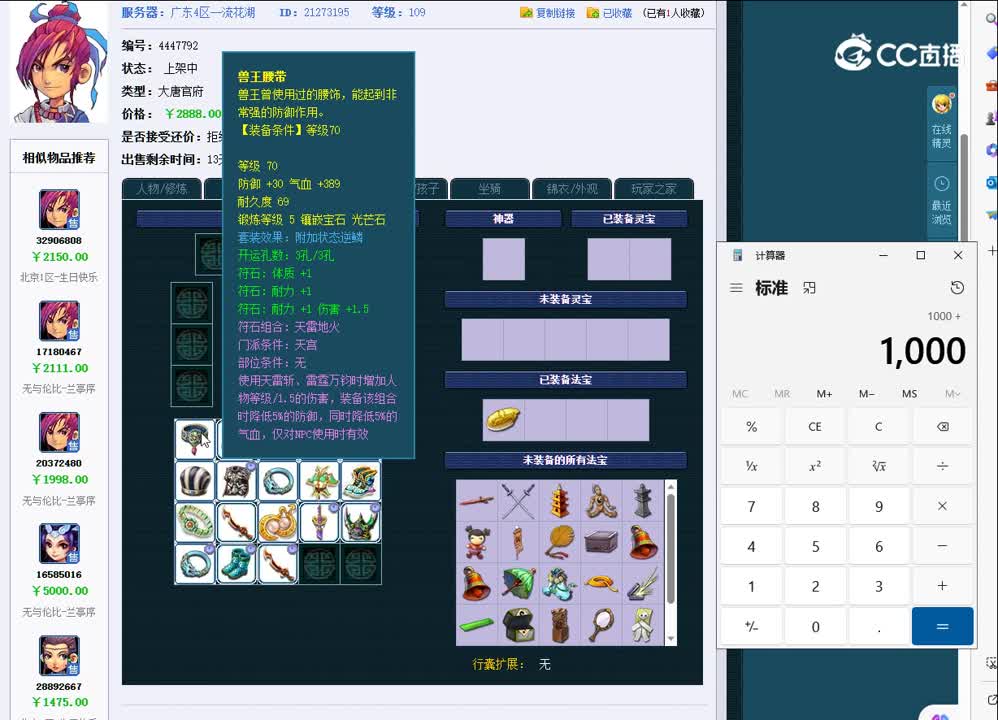Select the gold ring magic treasure

click(601, 584)
